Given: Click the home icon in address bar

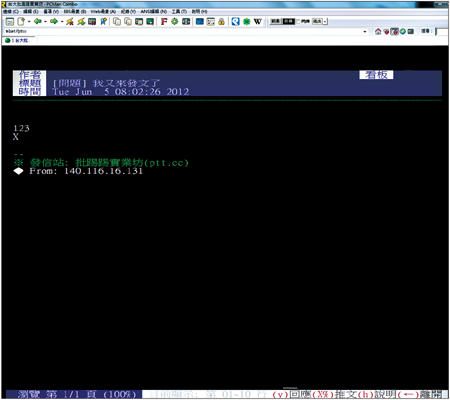Looking at the screenshot, I should pyautogui.click(x=378, y=31).
